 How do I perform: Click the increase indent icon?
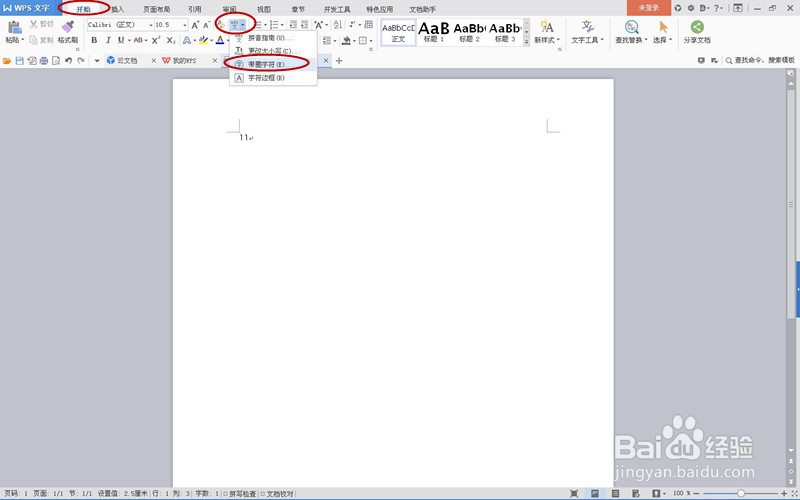coord(305,24)
